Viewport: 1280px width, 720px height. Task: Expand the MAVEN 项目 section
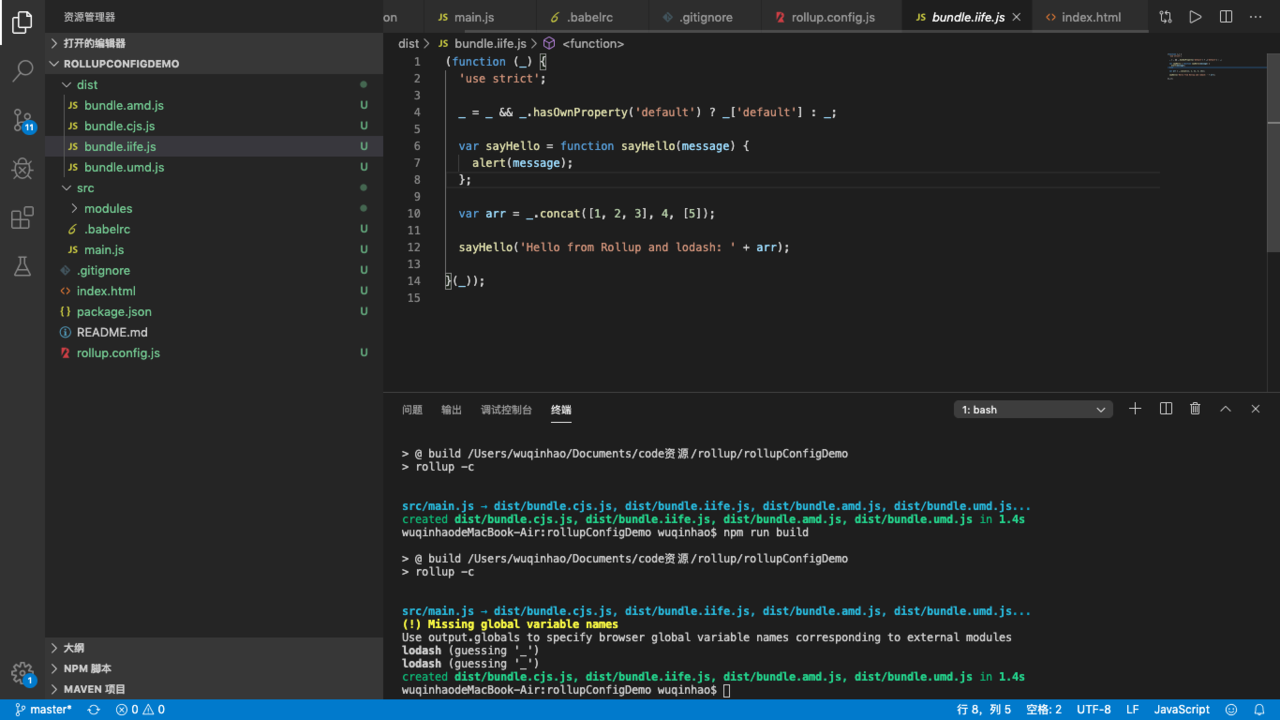(x=214, y=689)
